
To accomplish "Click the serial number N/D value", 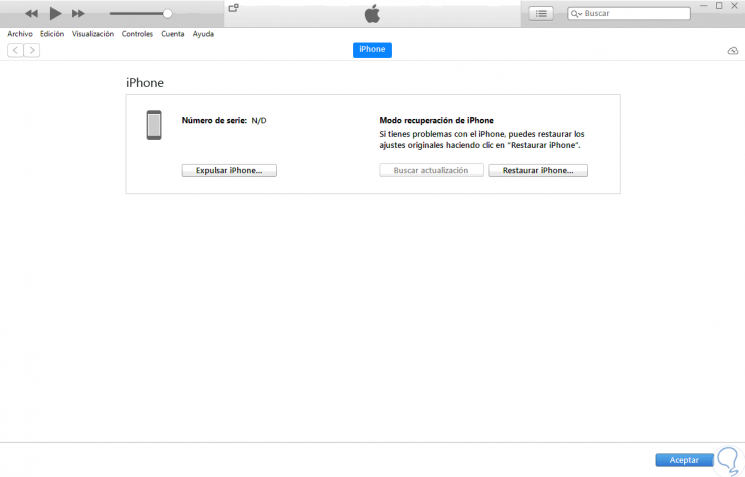I will click(259, 121).
